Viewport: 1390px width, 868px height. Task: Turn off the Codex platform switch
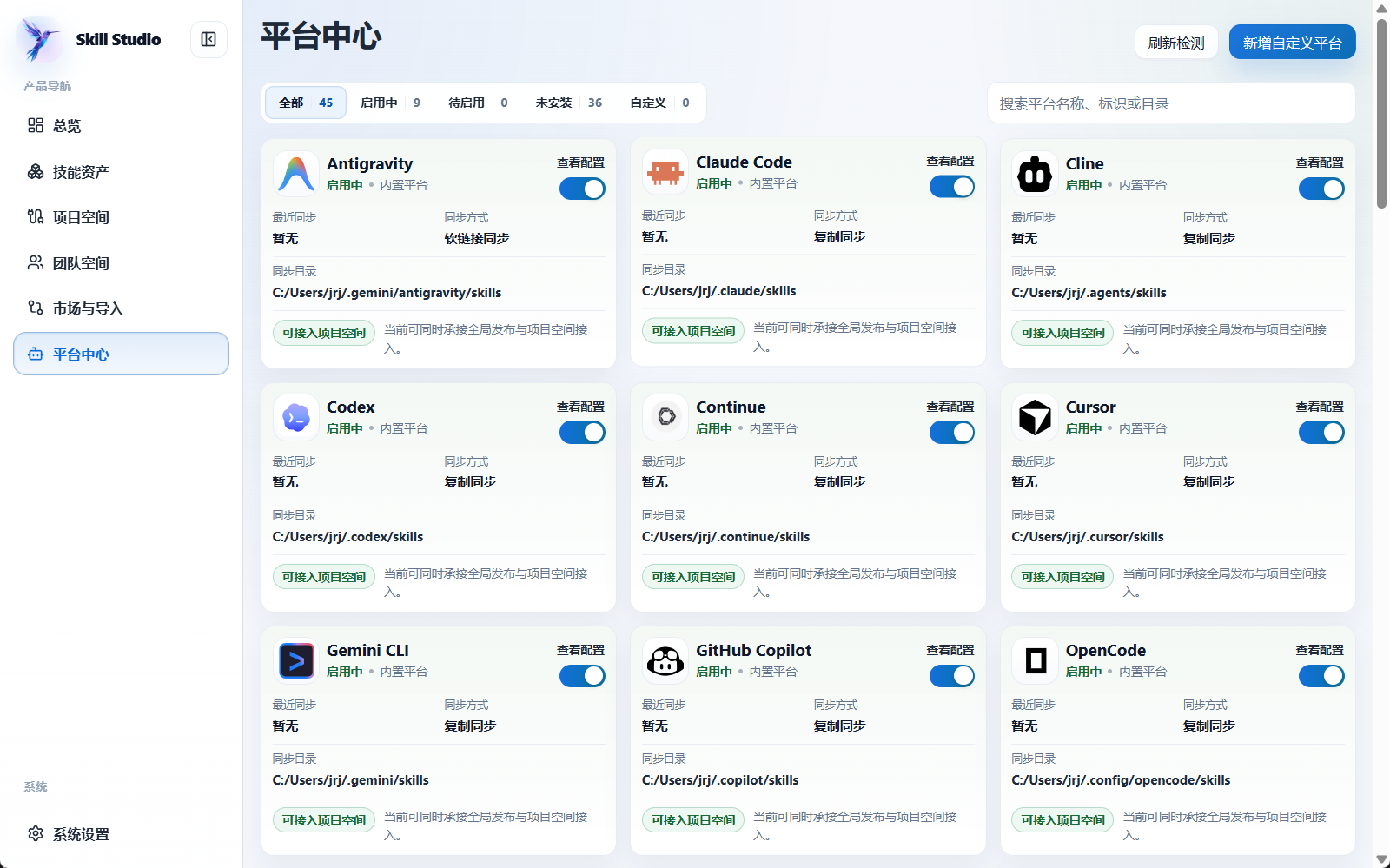[x=582, y=432]
